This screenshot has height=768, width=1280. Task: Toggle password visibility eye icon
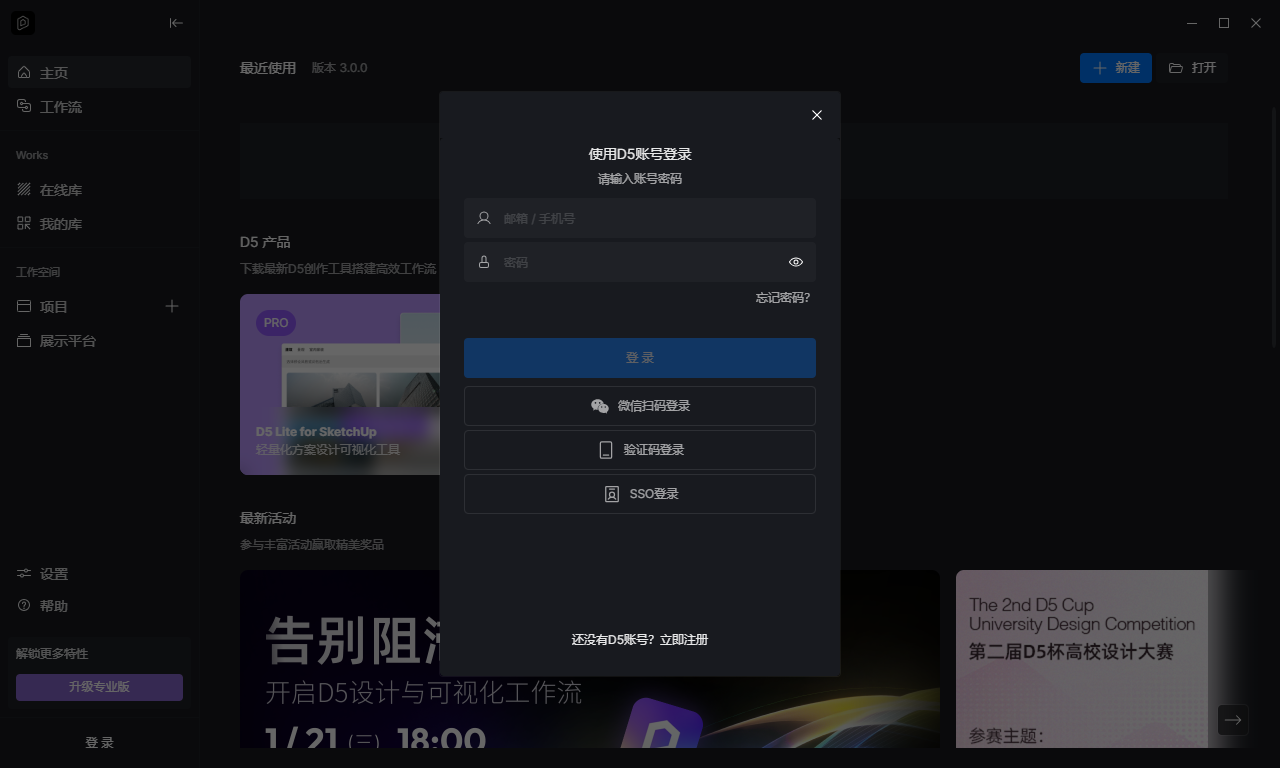tap(796, 262)
